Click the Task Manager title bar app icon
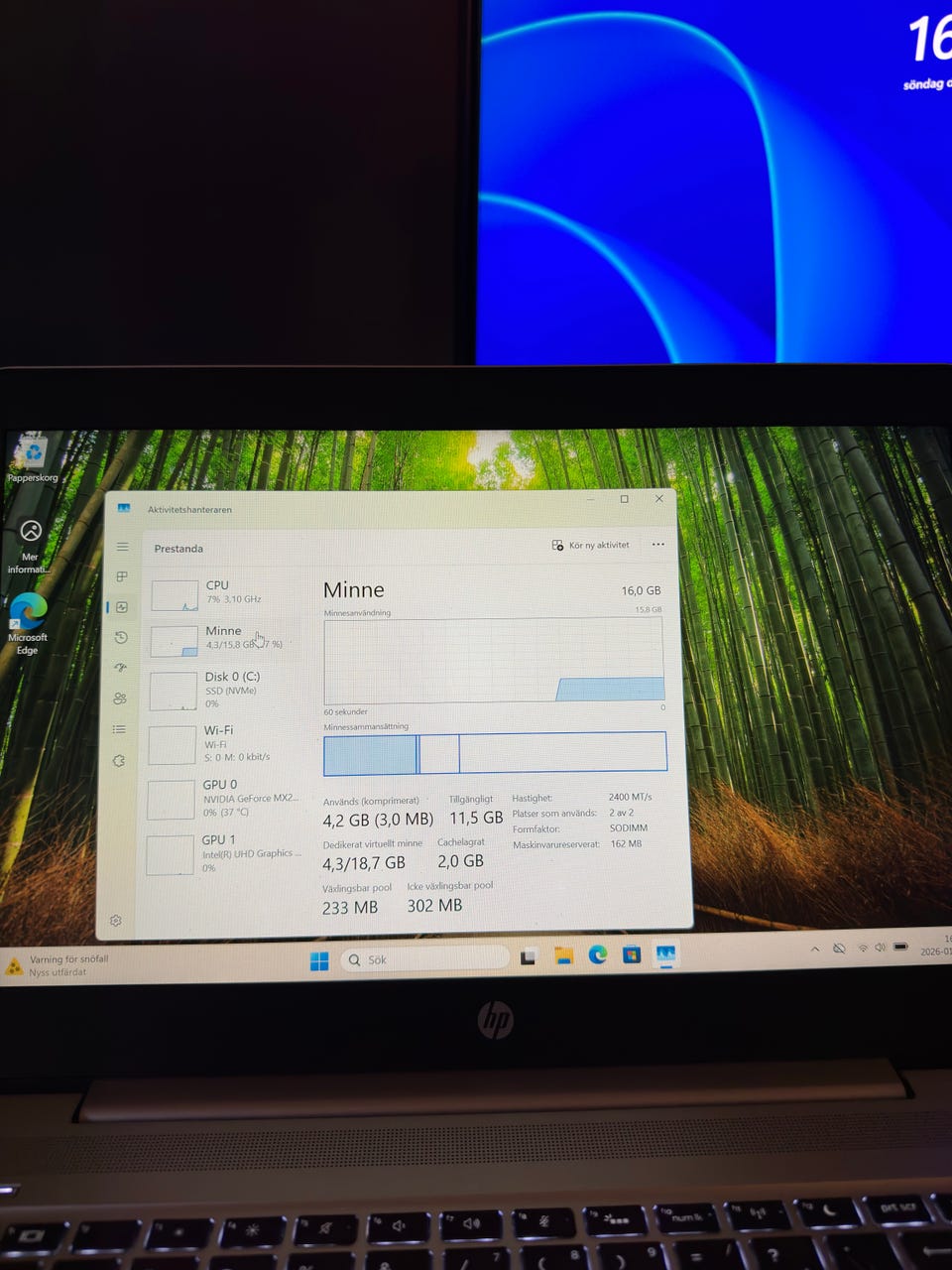Screen dimensions: 952x1270 point(124,508)
